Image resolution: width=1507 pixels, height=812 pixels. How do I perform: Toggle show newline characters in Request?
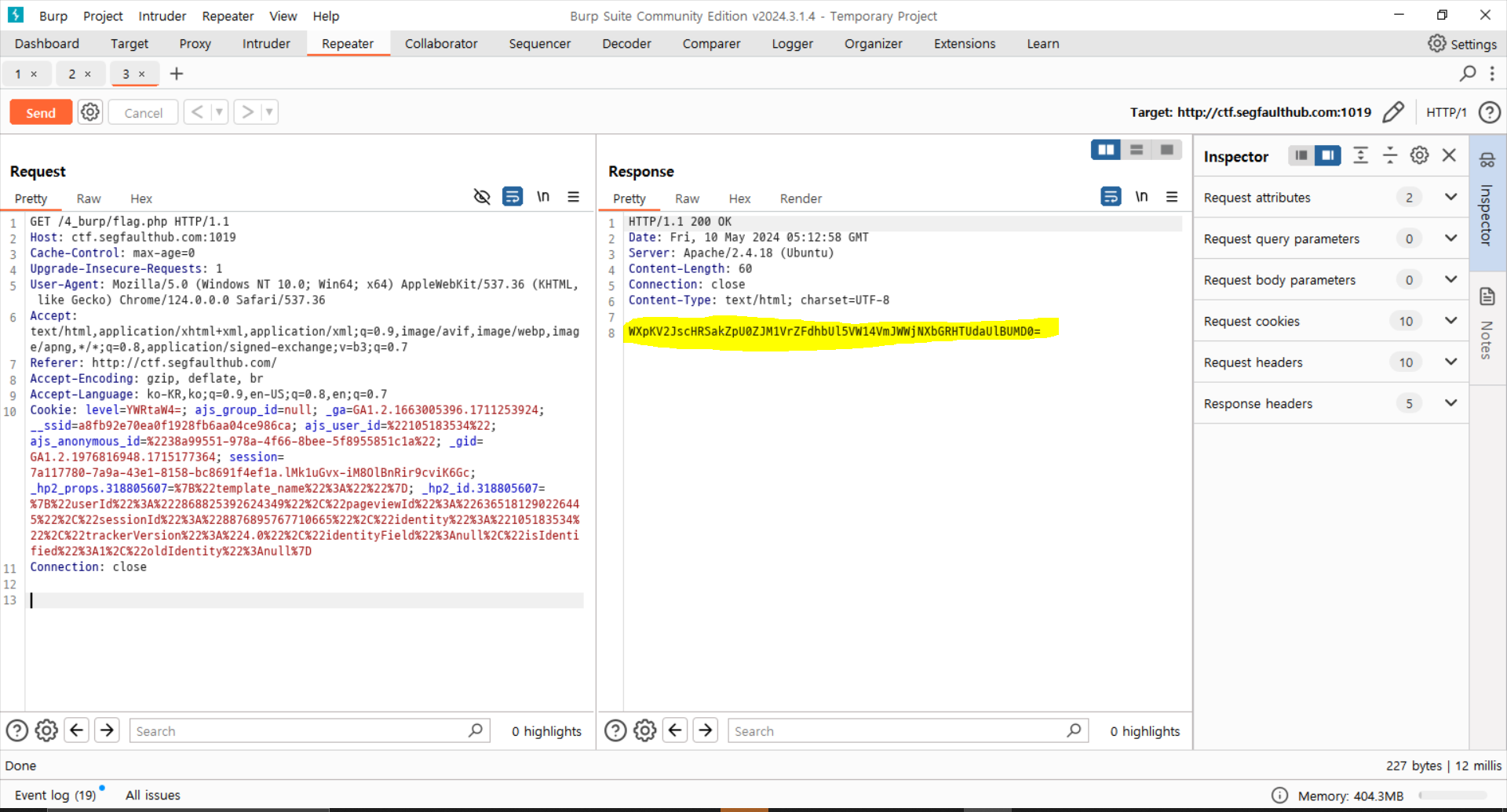click(x=543, y=196)
